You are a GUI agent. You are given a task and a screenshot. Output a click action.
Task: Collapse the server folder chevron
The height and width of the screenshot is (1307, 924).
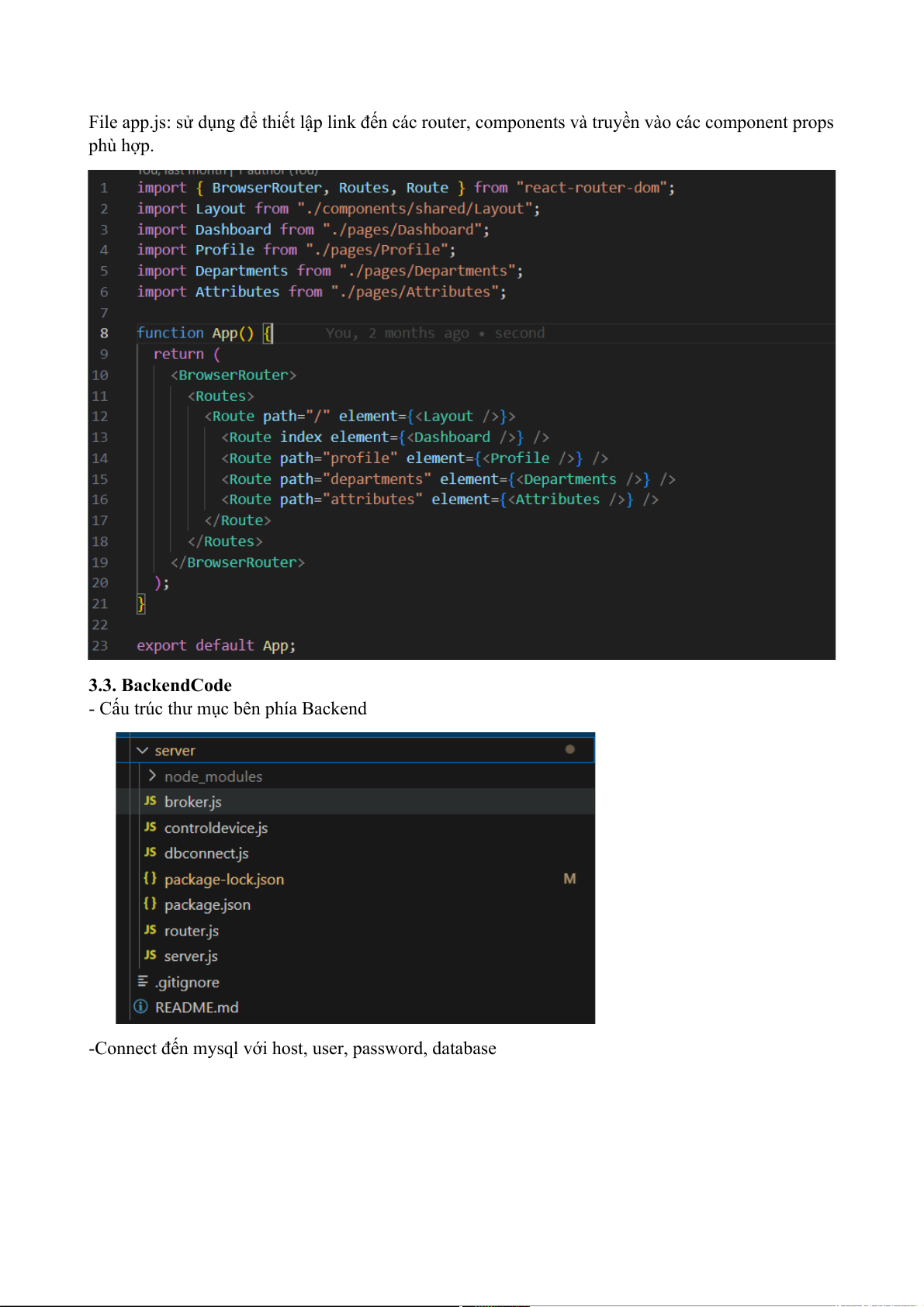[142, 750]
